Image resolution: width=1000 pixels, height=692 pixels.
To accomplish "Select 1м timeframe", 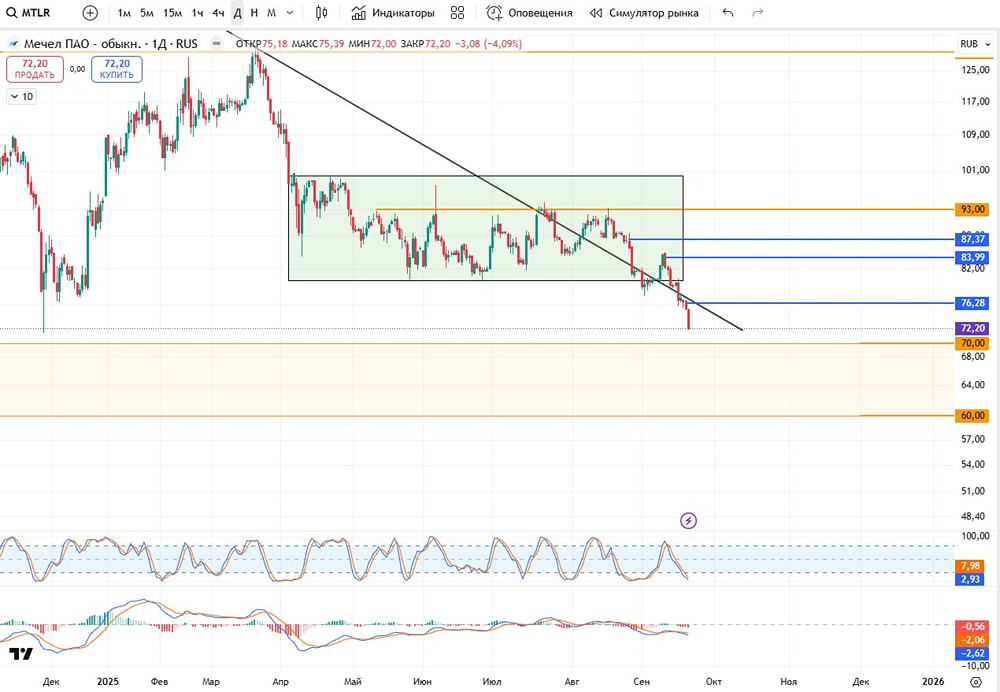I will (x=124, y=13).
